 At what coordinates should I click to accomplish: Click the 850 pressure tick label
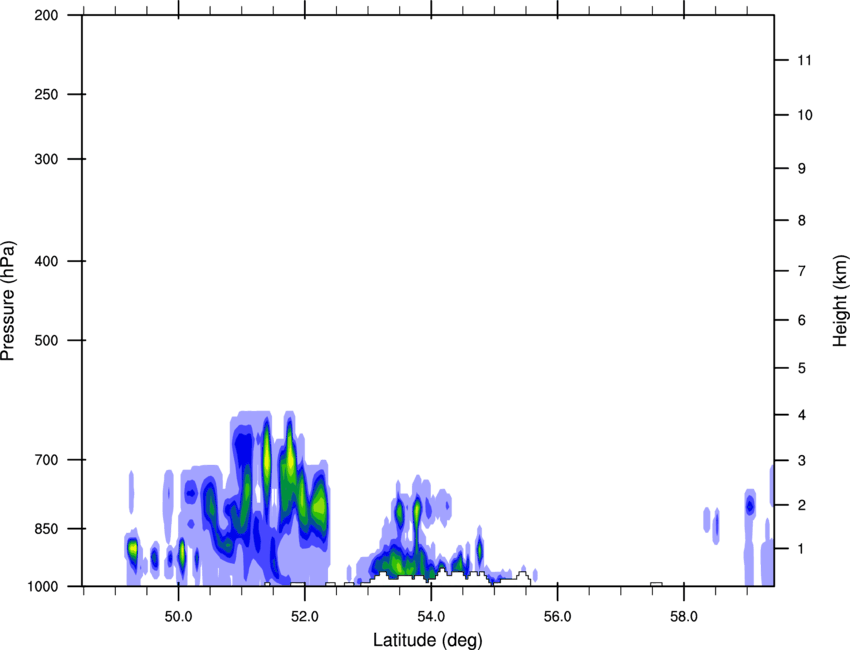[47, 529]
